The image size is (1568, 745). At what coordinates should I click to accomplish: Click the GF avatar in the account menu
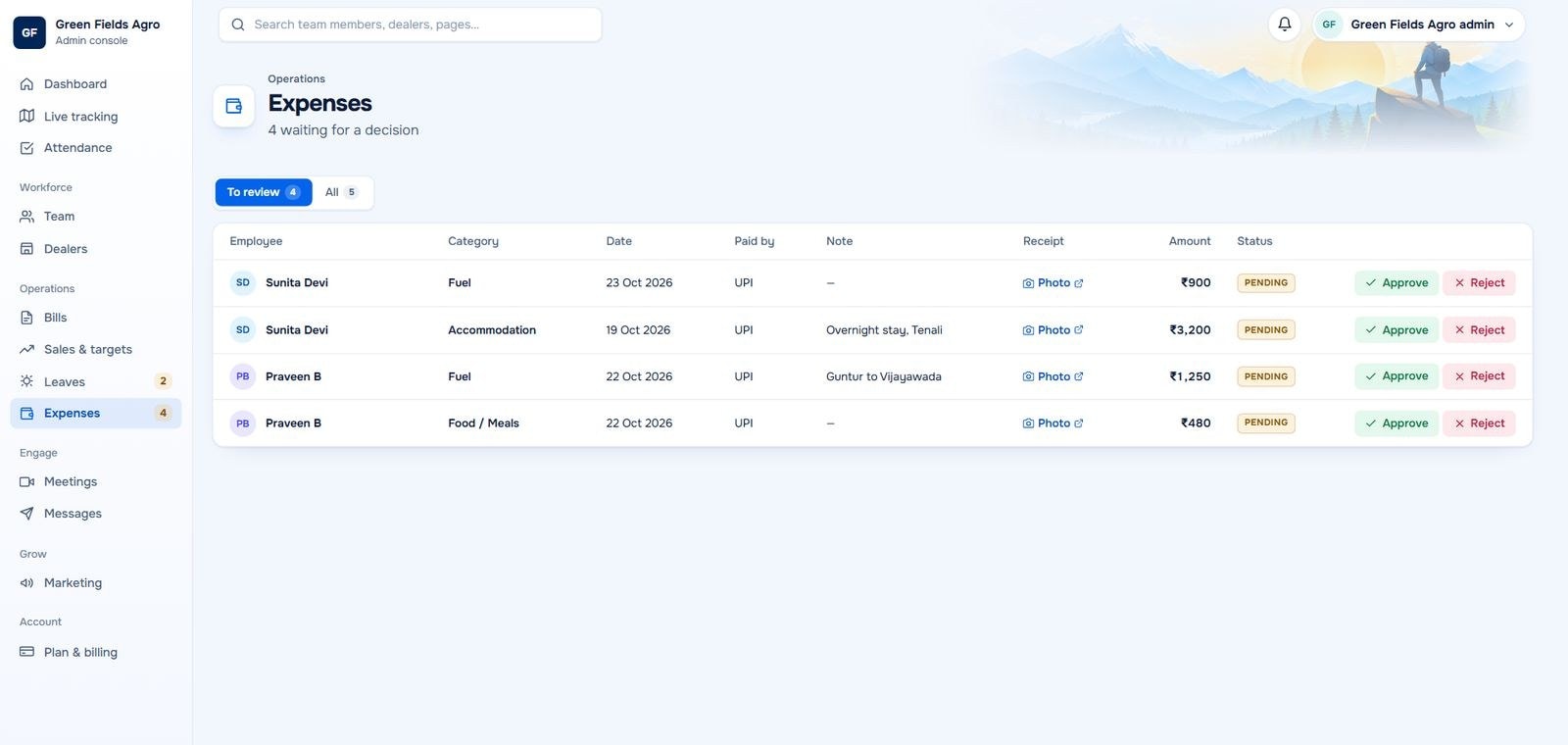pos(1329,25)
